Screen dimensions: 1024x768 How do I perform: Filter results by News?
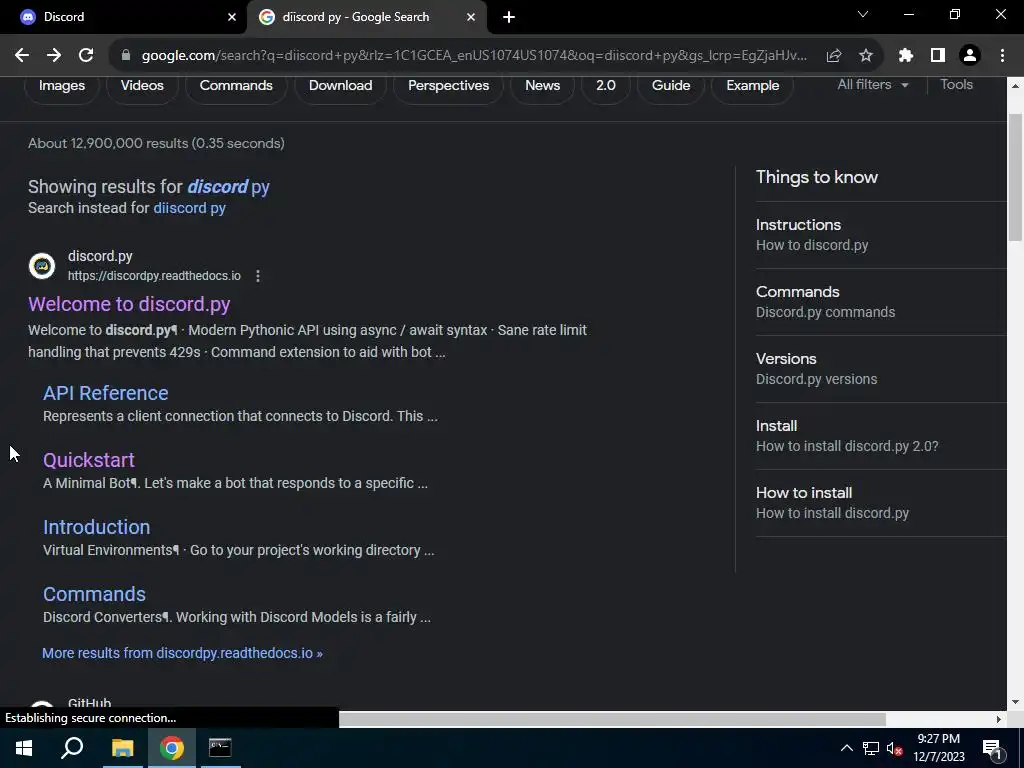[542, 86]
